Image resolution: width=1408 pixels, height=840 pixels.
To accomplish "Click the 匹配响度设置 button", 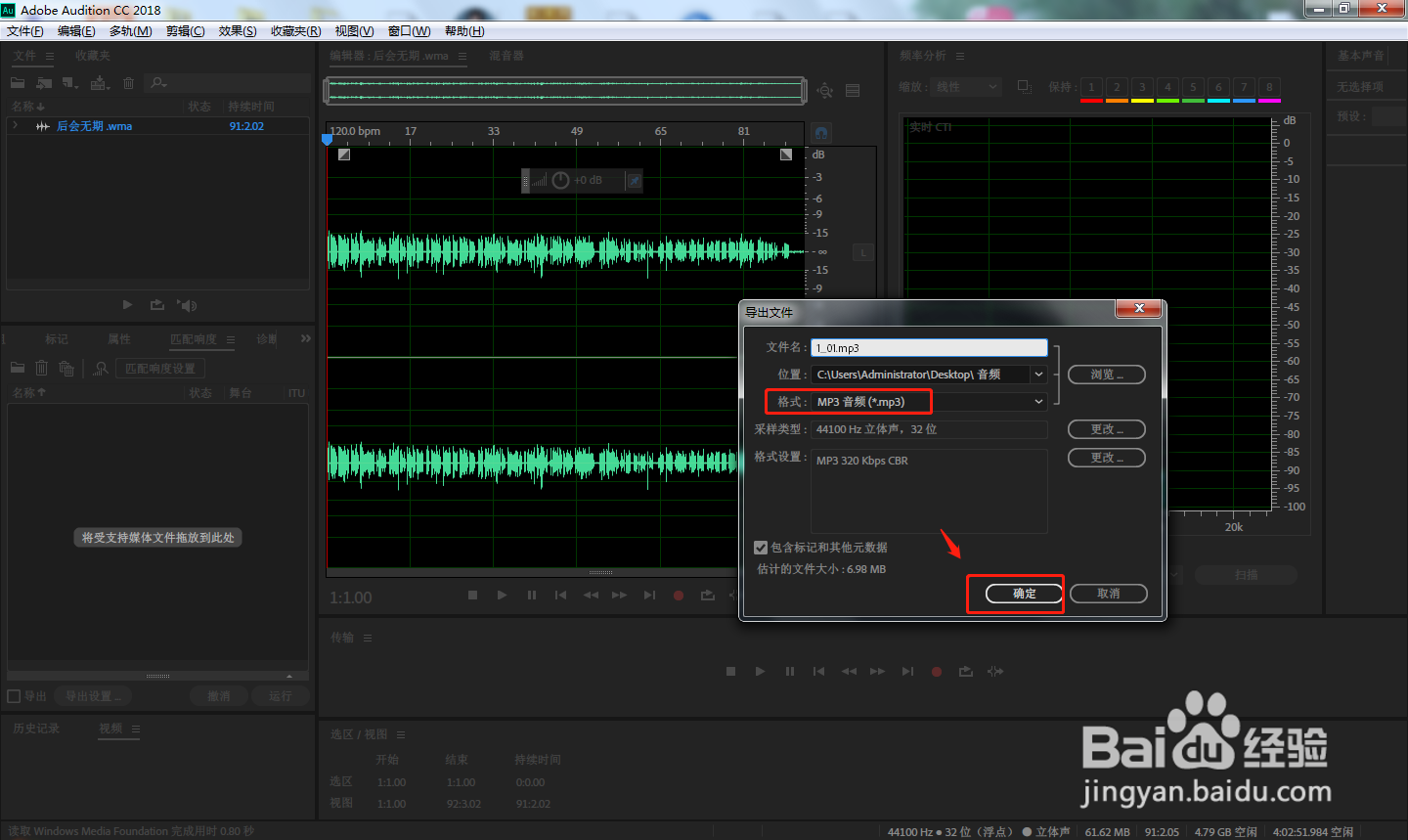I will click(160, 369).
